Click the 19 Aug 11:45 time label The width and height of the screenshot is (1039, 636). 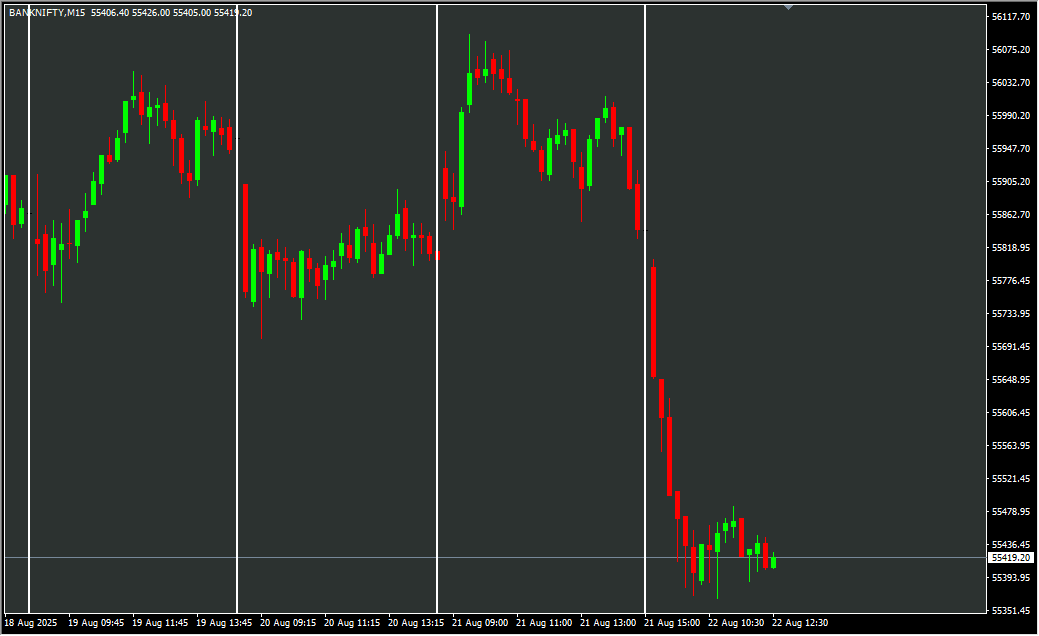pyautogui.click(x=160, y=623)
